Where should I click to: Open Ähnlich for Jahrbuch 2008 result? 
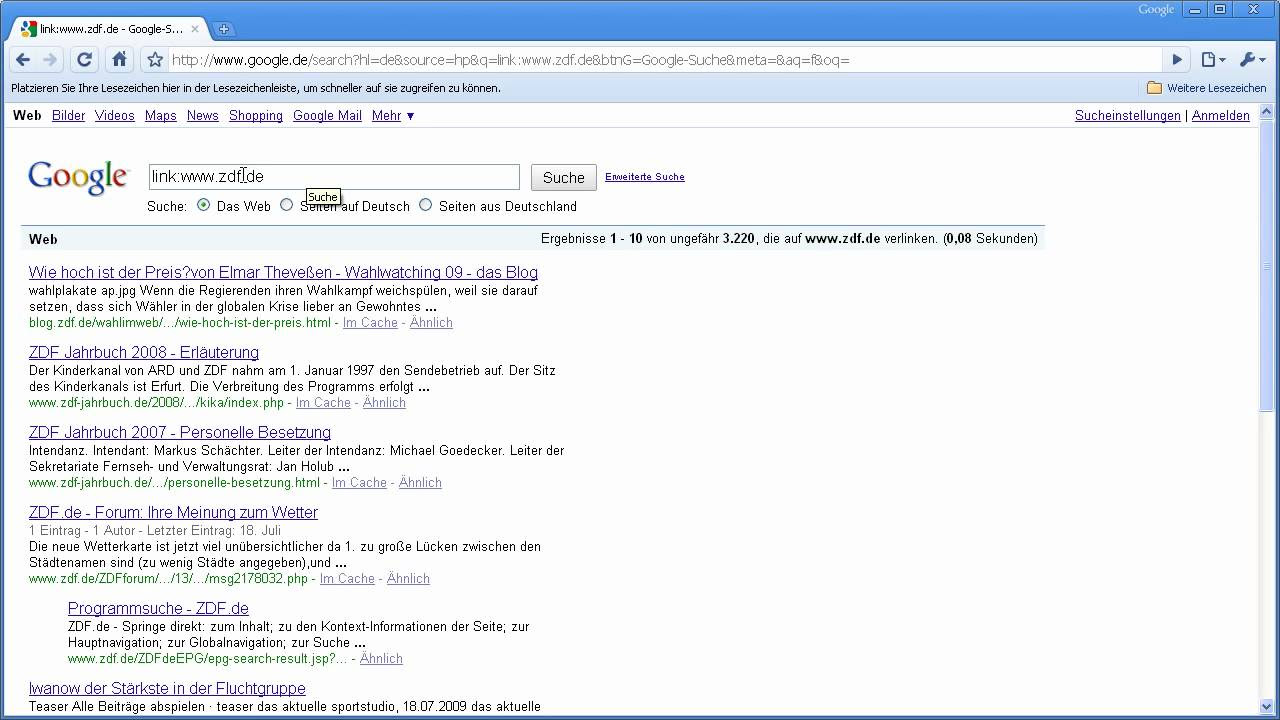coord(384,403)
